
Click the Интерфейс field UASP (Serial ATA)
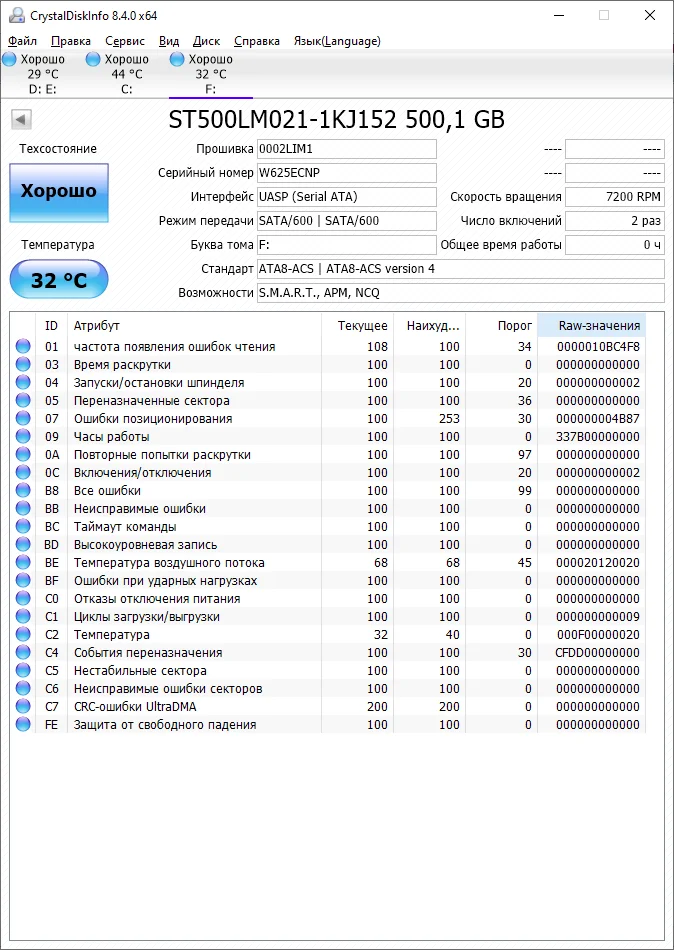coord(347,197)
